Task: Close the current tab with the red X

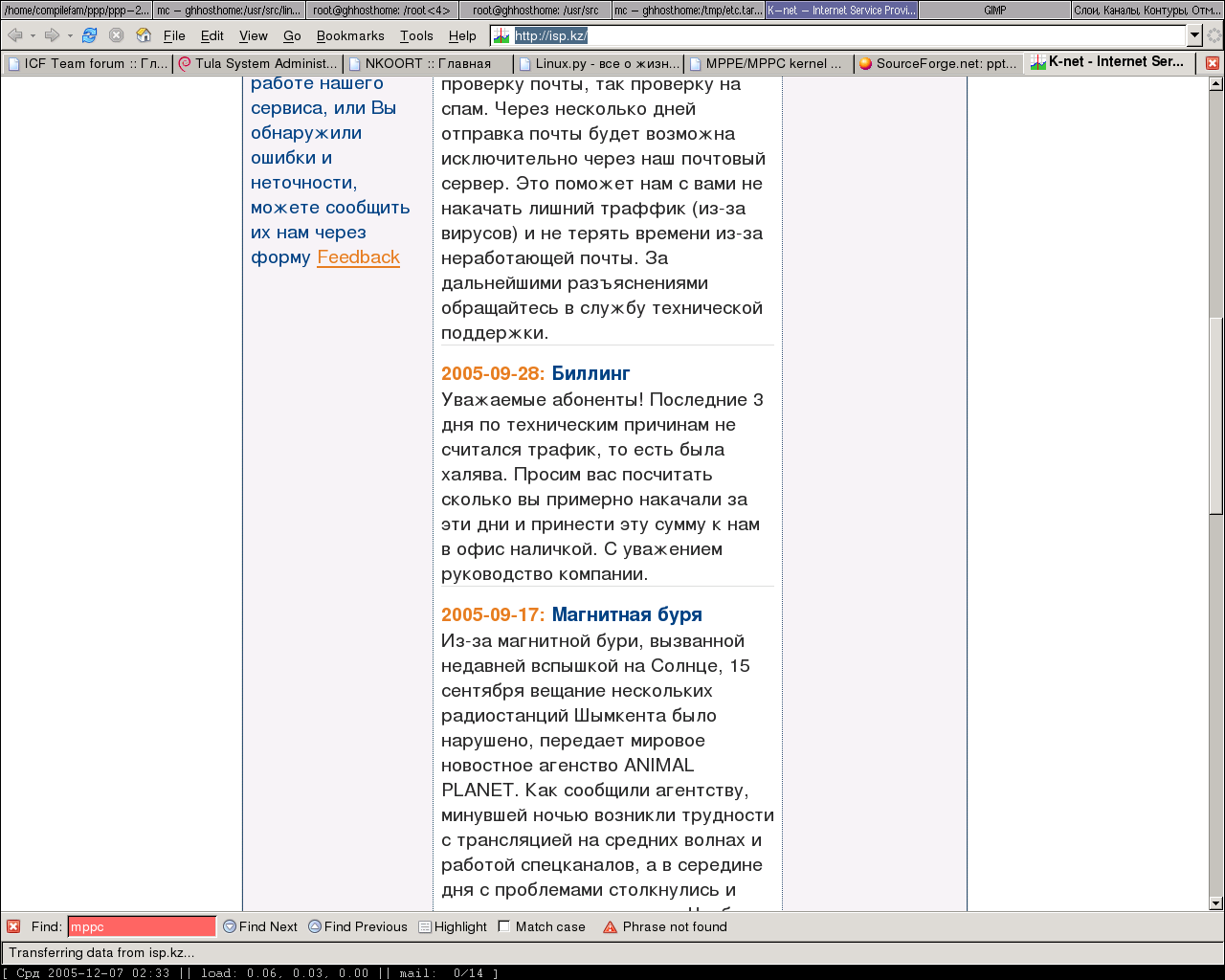Action: (1212, 63)
